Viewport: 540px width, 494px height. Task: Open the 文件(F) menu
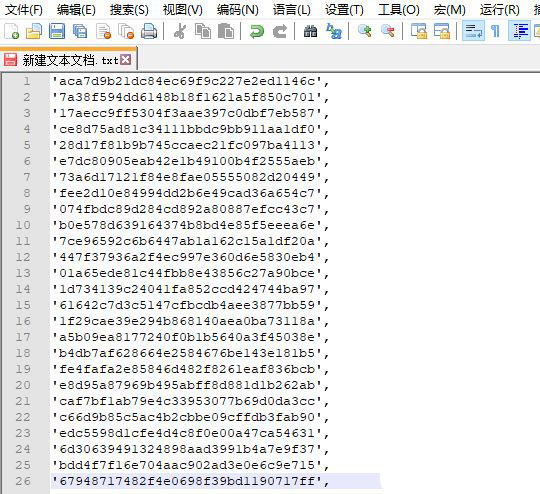click(24, 9)
